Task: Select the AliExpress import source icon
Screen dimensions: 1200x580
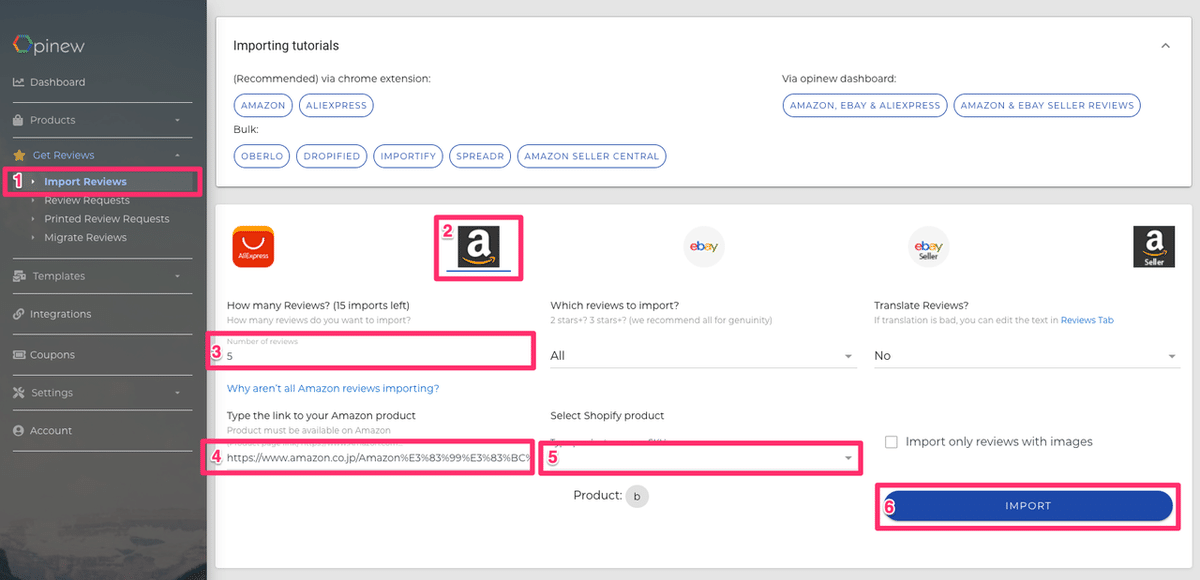Action: 253,247
